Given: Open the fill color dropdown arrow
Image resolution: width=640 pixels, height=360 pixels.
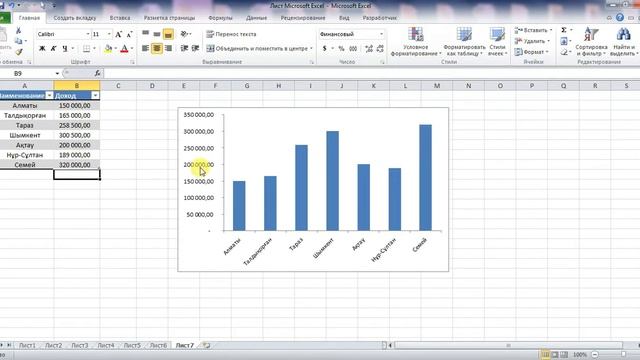Looking at the screenshot, I should [x=116, y=49].
